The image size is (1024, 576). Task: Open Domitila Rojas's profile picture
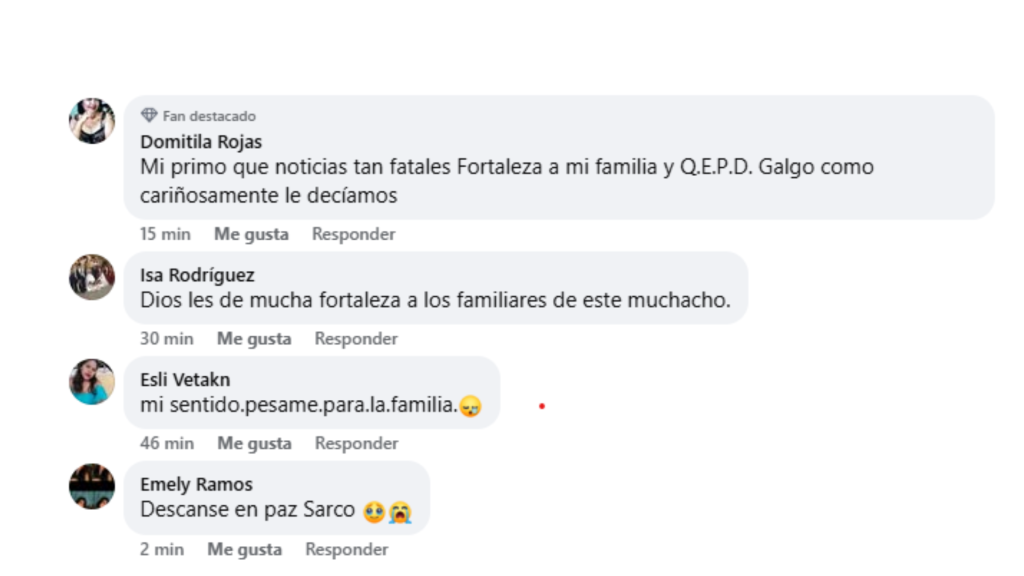pyautogui.click(x=91, y=116)
